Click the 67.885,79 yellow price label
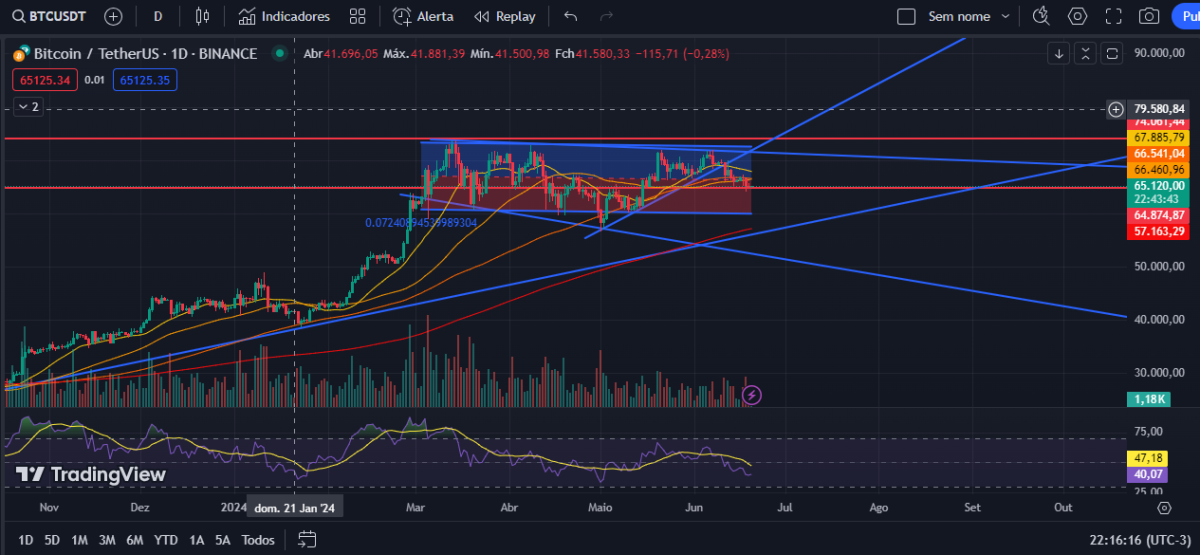This screenshot has height=555, width=1200. [1159, 137]
